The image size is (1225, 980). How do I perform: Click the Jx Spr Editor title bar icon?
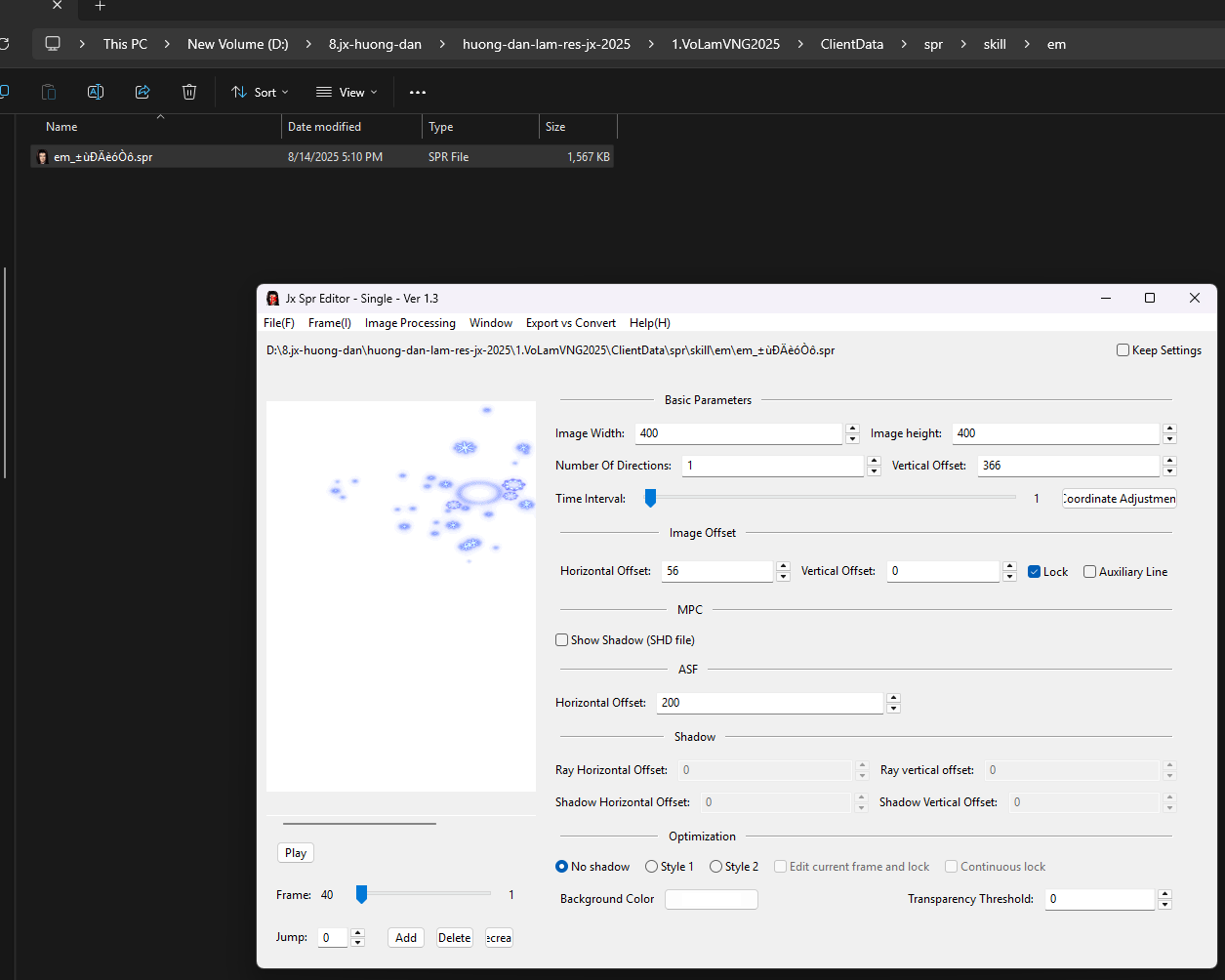(273, 299)
